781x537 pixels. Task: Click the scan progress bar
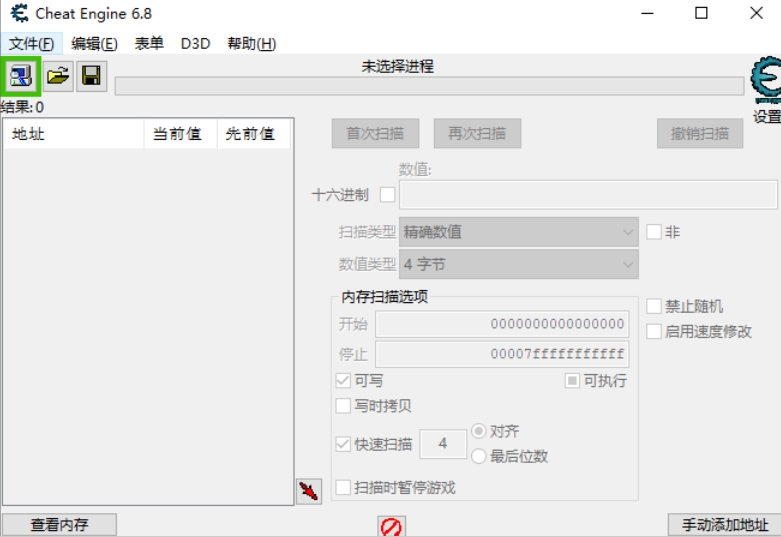(x=429, y=86)
